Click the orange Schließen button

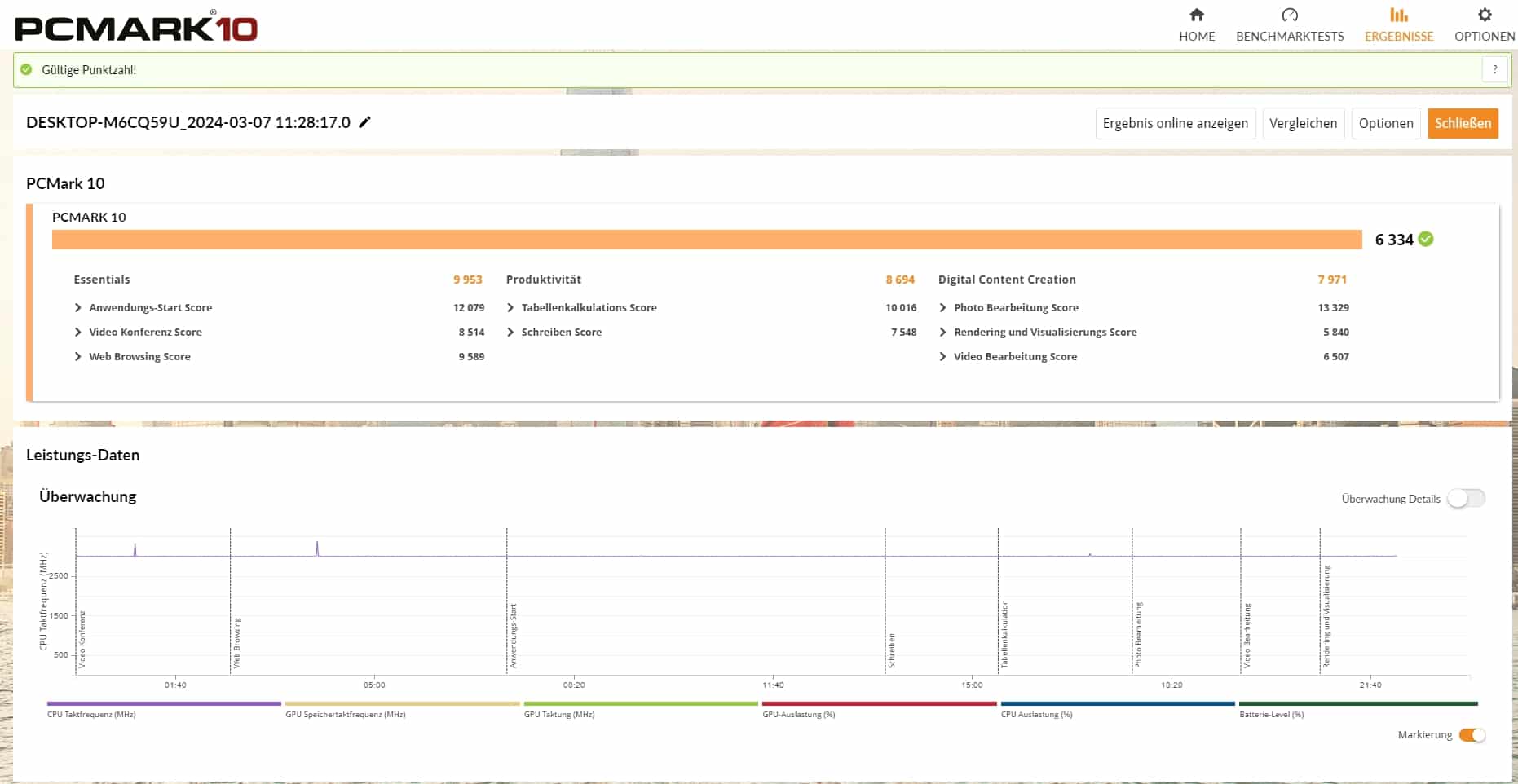click(x=1463, y=123)
